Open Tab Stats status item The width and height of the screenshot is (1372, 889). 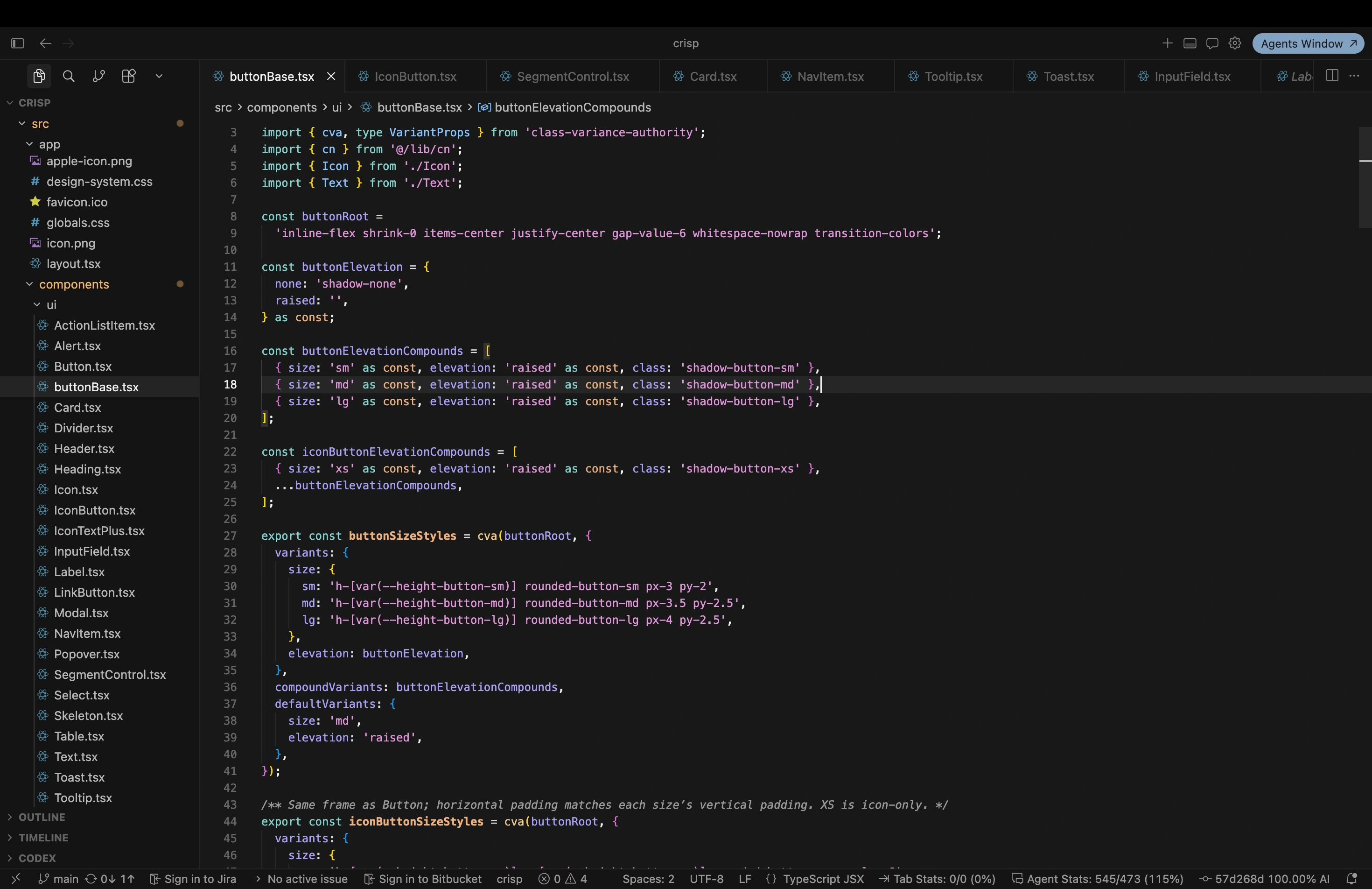[938, 879]
